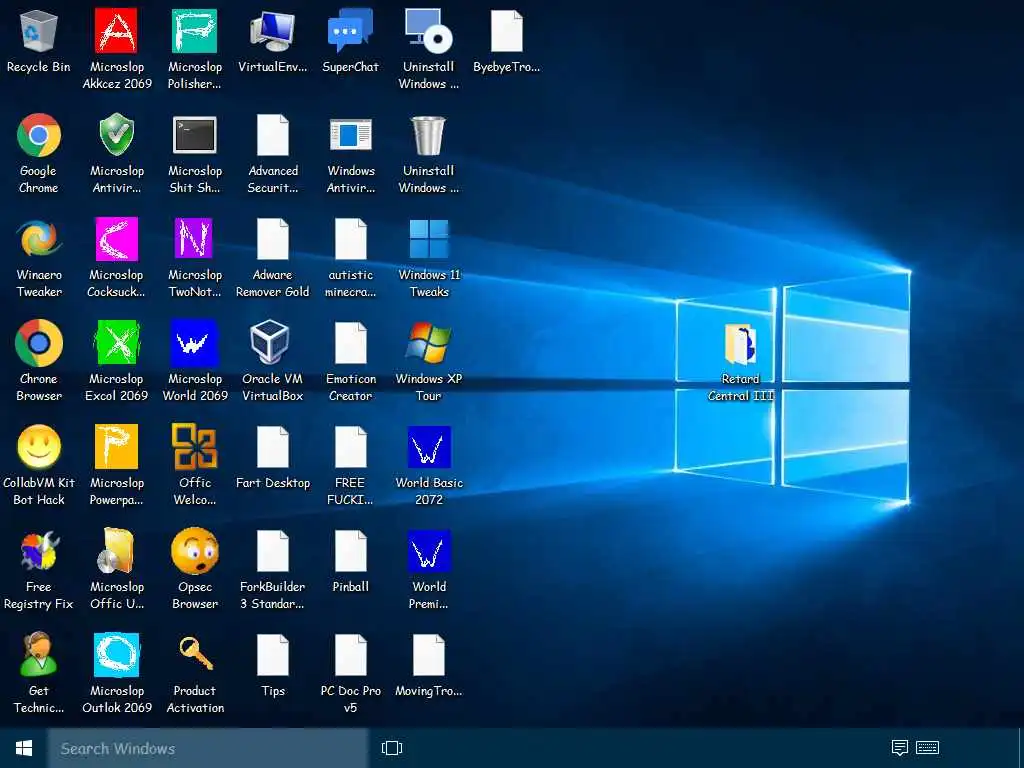Open the Windows Start button
This screenshot has width=1024, height=768.
pyautogui.click(x=24, y=748)
